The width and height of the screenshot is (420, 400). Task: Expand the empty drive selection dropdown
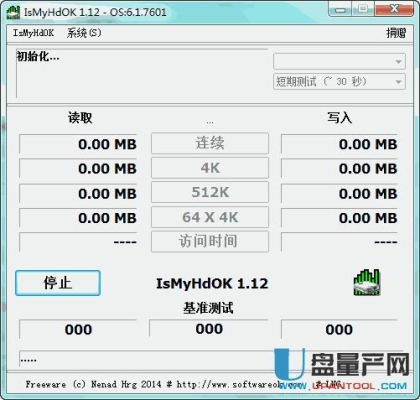339,62
